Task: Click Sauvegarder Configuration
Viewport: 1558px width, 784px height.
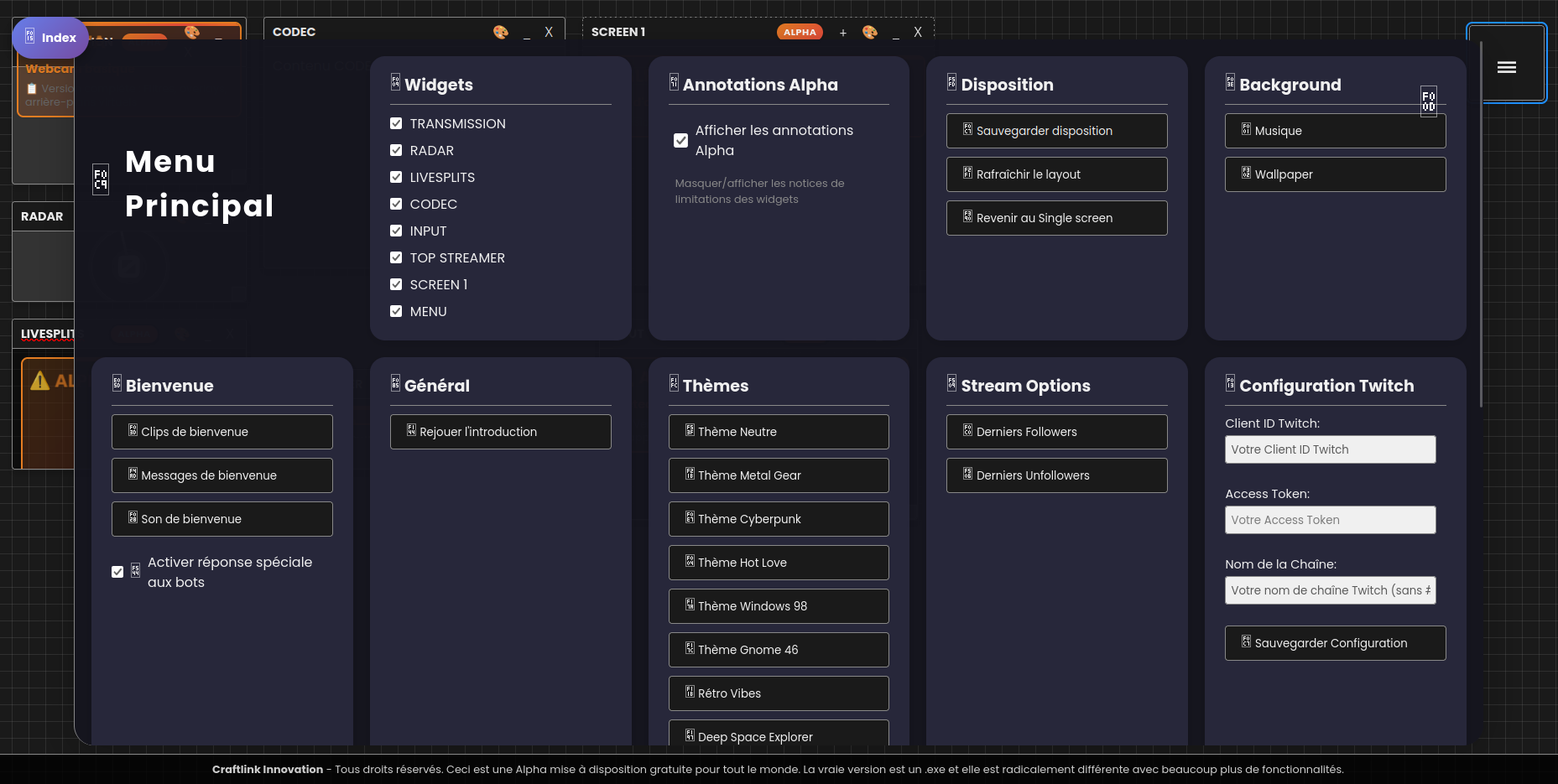Action: pos(1335,642)
